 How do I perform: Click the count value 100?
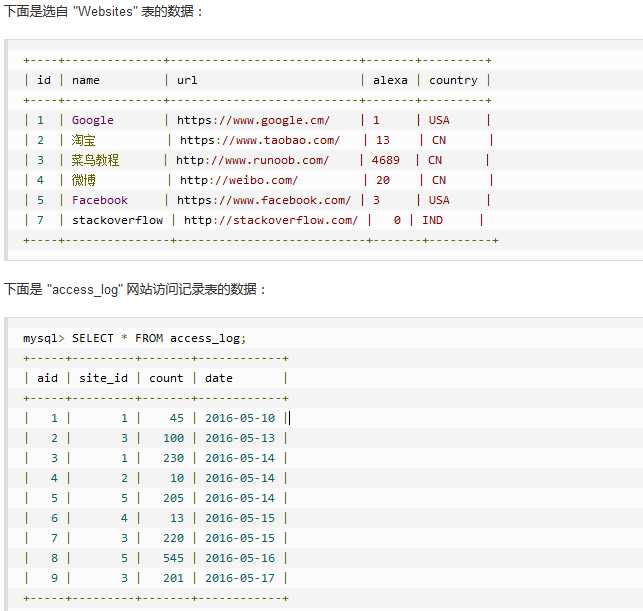(x=173, y=438)
